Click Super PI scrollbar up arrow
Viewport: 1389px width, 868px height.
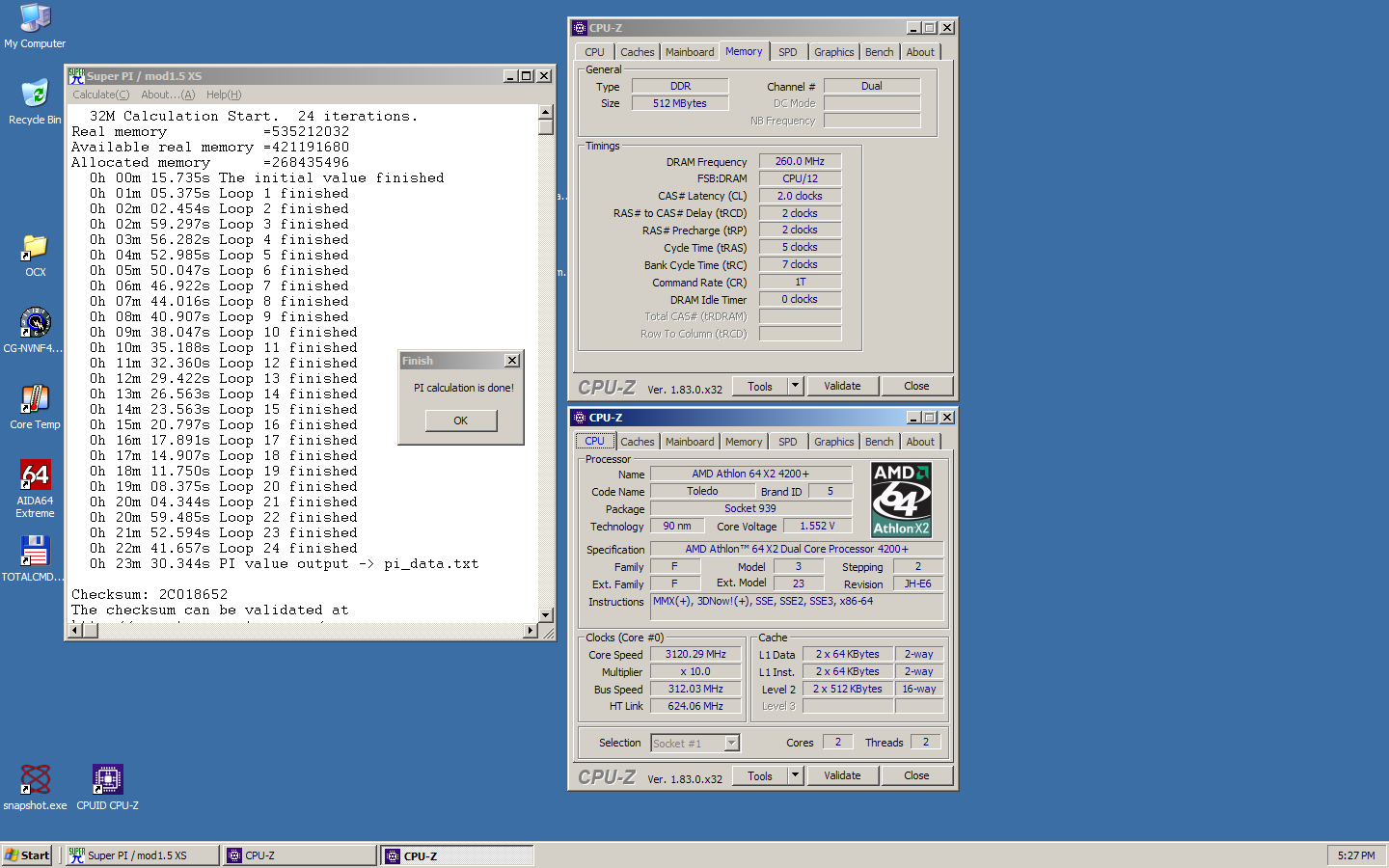coord(545,112)
